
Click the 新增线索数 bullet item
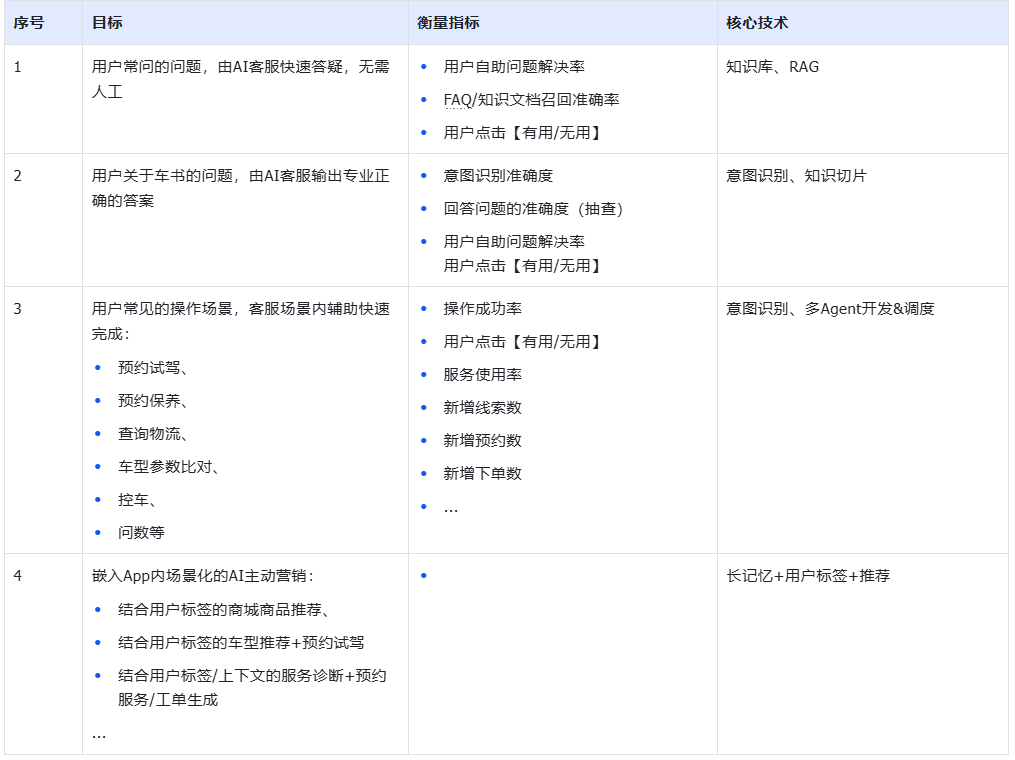pyautogui.click(x=482, y=408)
